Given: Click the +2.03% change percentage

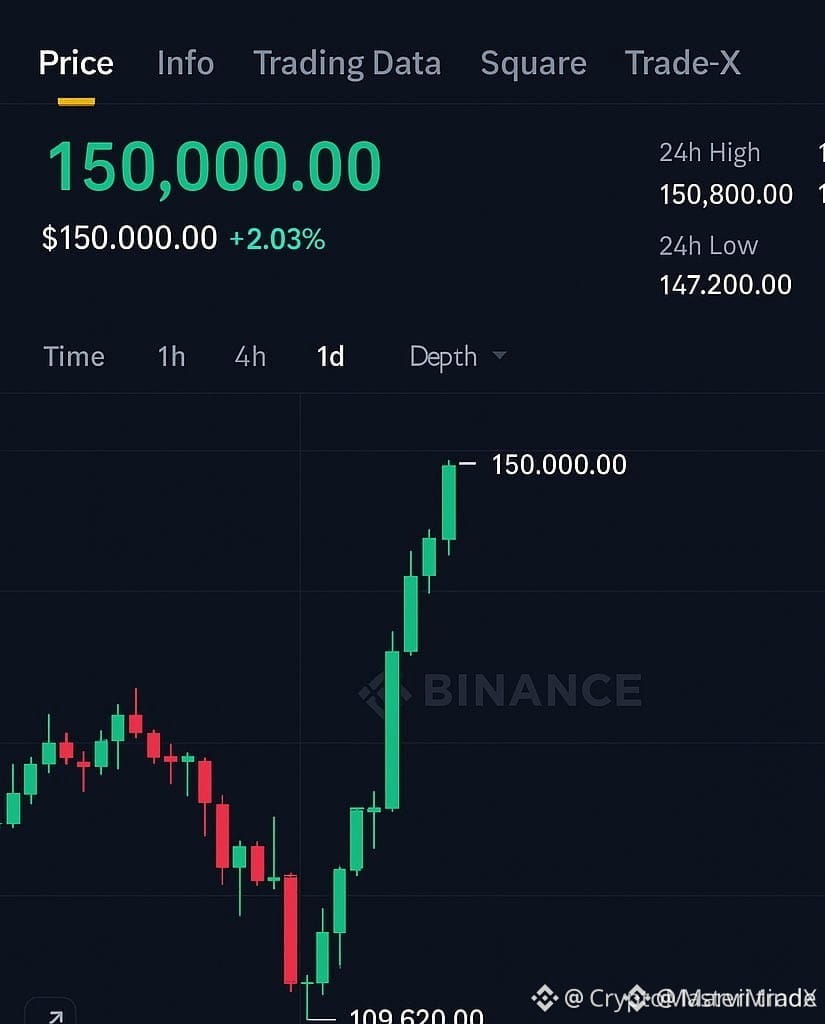Looking at the screenshot, I should click(x=277, y=239).
